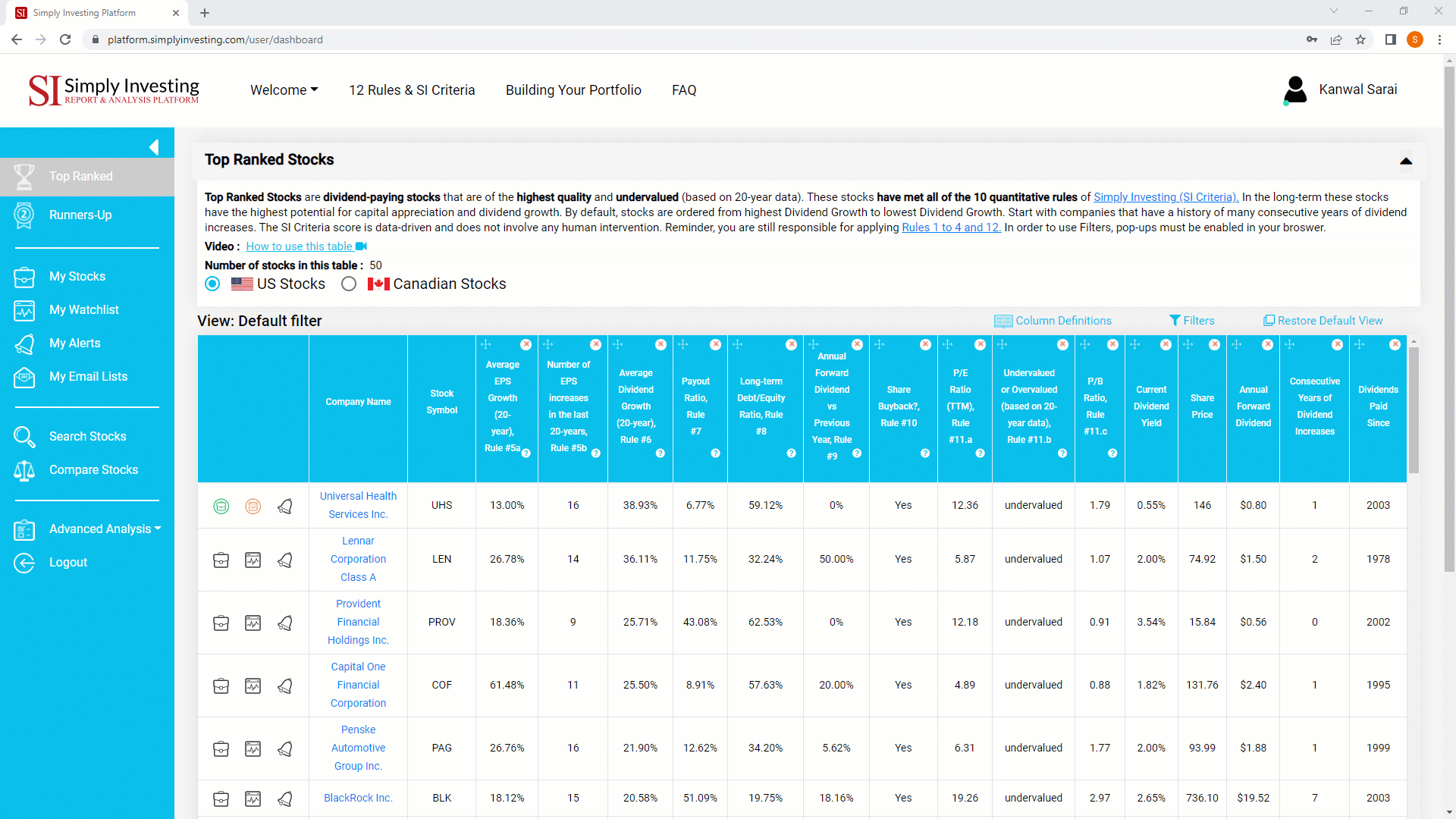The width and height of the screenshot is (1456, 819).
Task: Select the Canadian Stocks radio button
Action: 349,284
